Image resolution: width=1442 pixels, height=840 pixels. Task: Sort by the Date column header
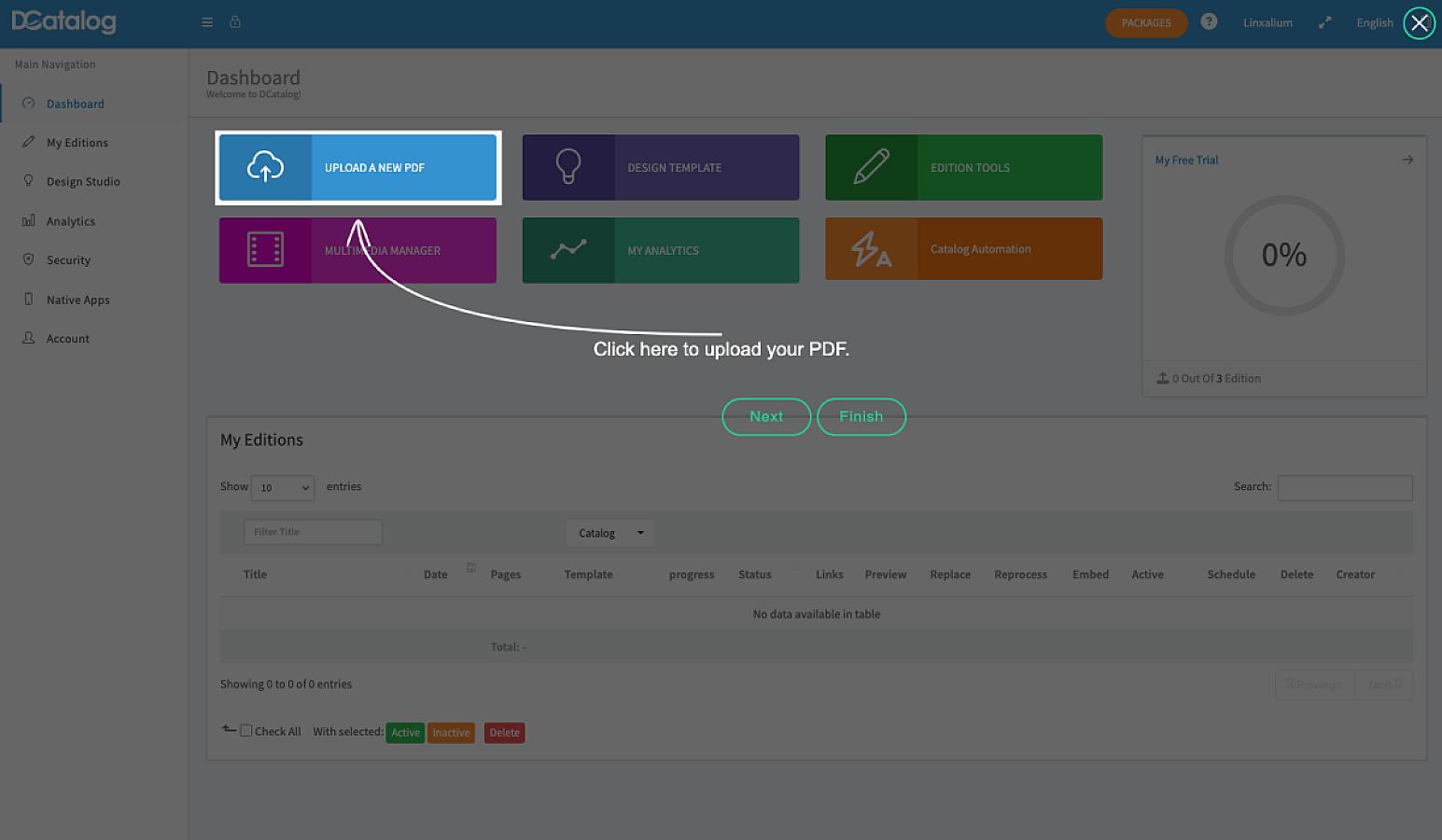click(x=435, y=574)
